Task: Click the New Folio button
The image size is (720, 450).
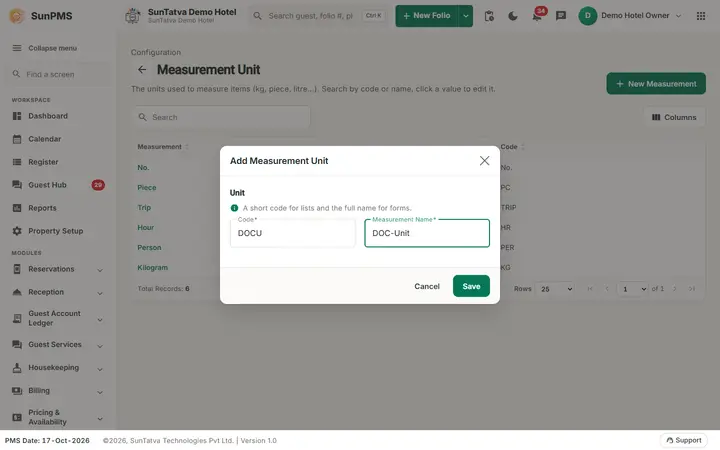Action: point(427,16)
